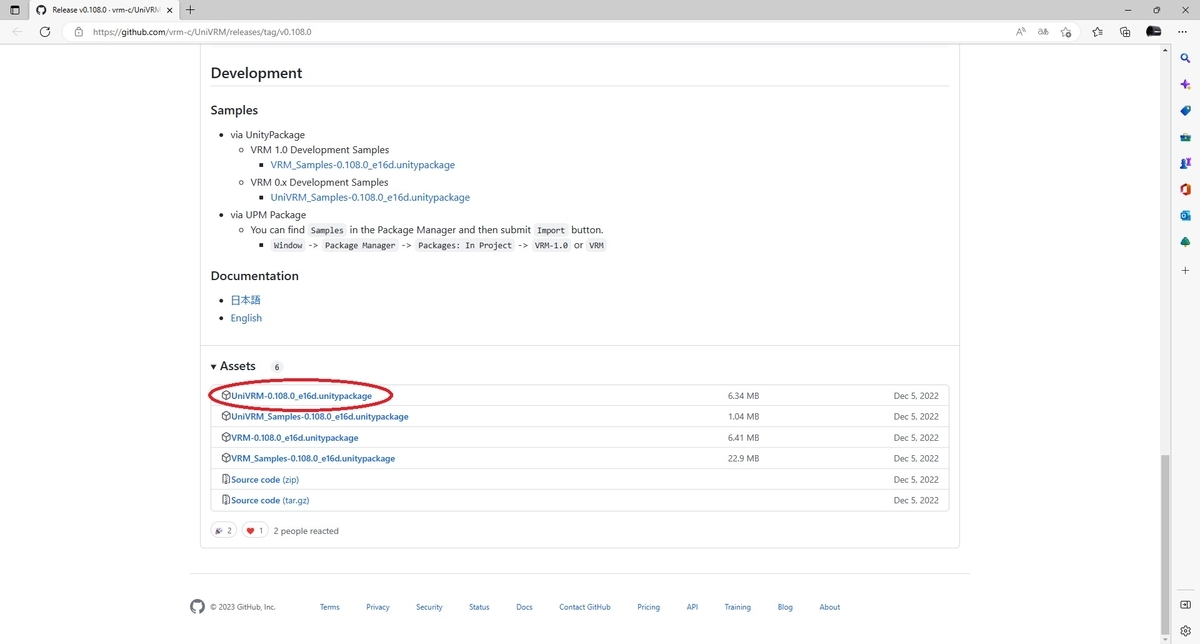Click the browser Back arrow

[x=17, y=32]
